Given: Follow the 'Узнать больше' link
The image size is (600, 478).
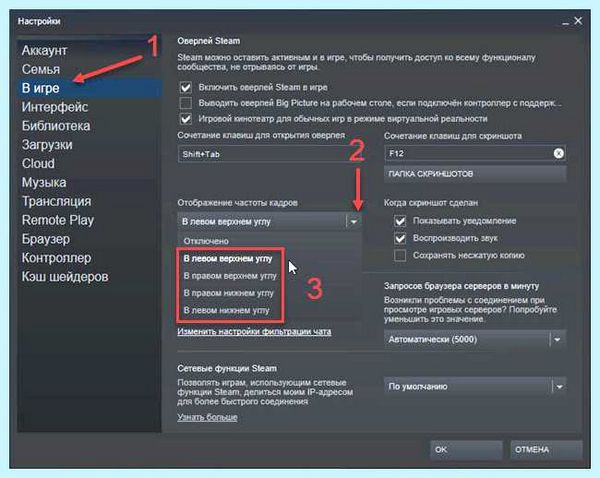Looking at the screenshot, I should [x=207, y=417].
